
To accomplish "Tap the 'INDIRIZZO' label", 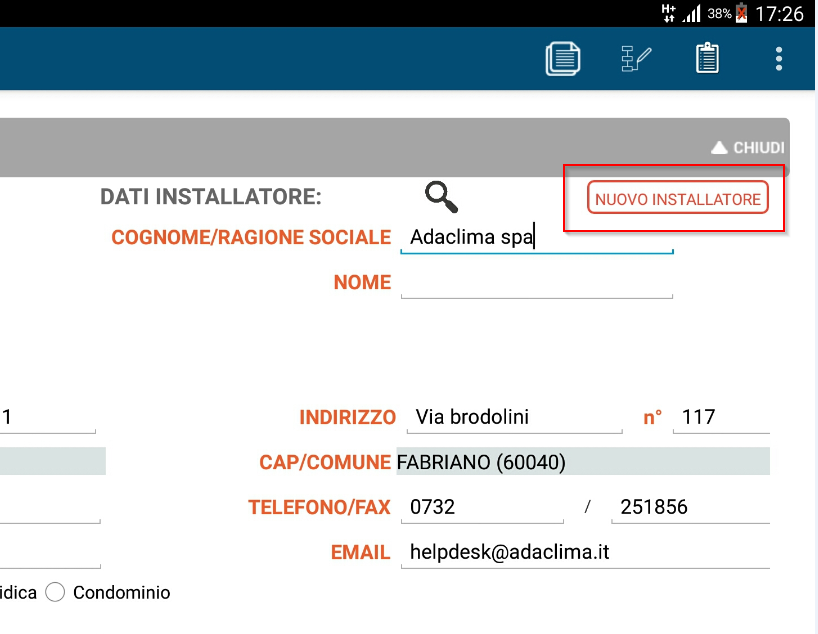I will tap(347, 417).
